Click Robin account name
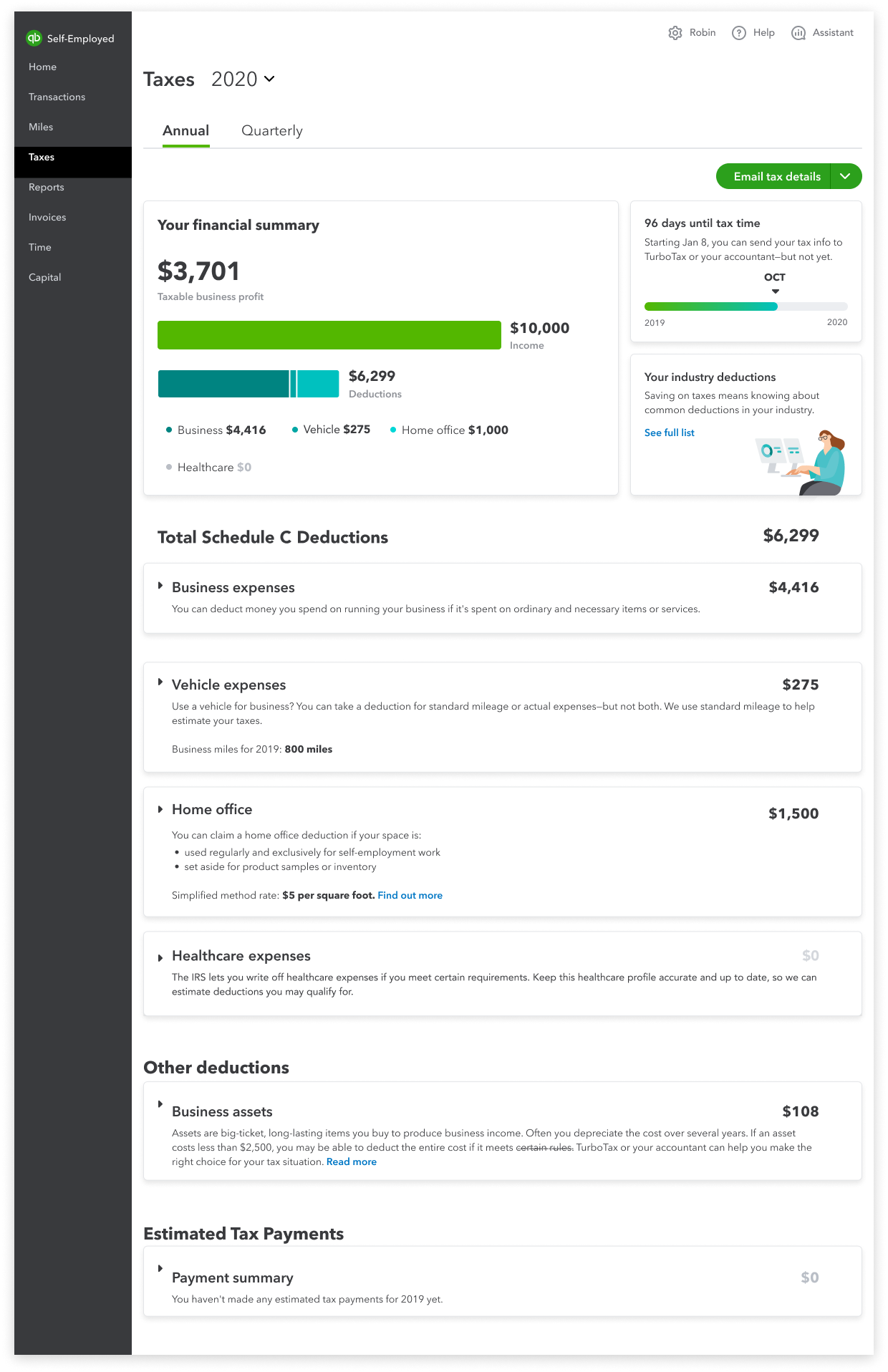Viewport: 888px width, 1372px height. point(703,33)
